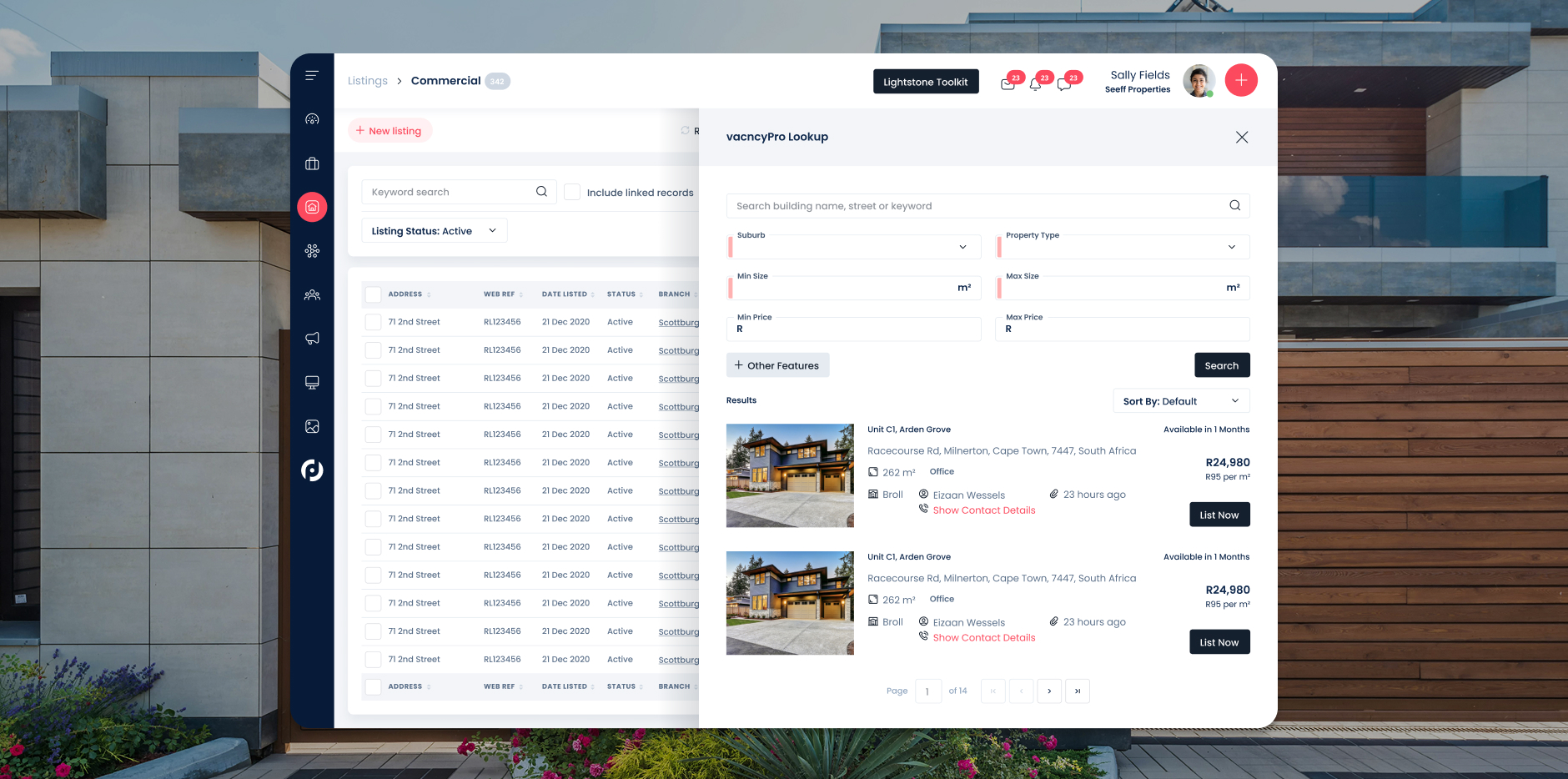Viewport: 1568px width, 779px height.
Task: Open the bell notifications icon
Action: tap(1035, 84)
